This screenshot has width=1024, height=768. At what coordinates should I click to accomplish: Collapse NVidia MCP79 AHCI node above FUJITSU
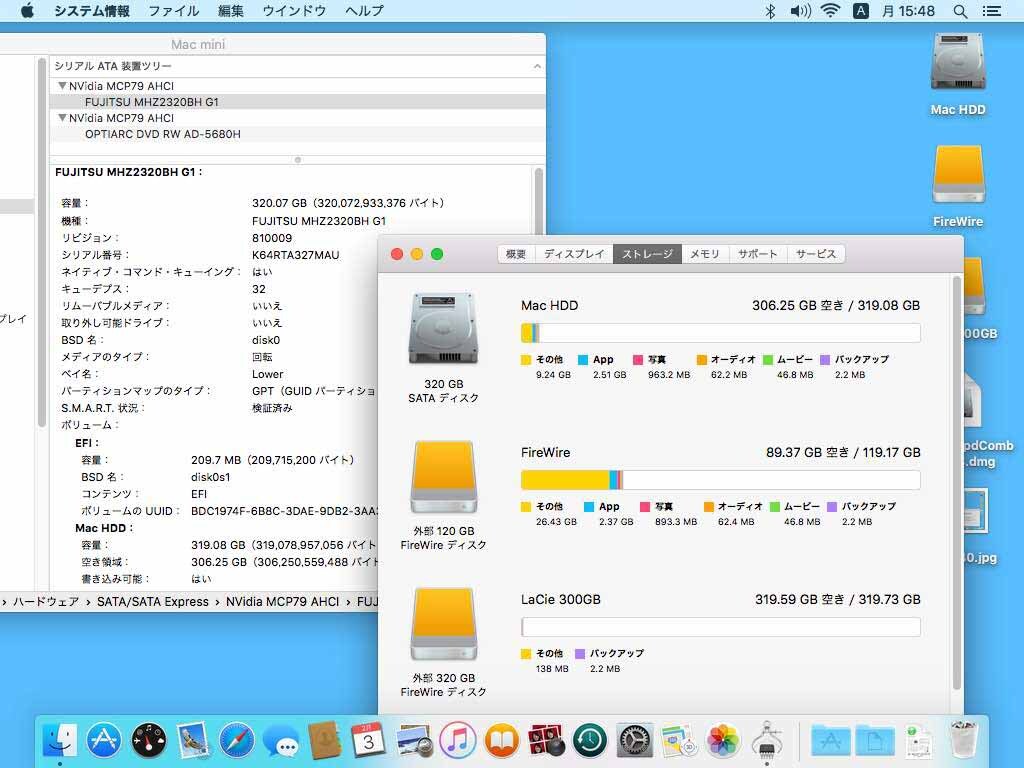(62, 86)
